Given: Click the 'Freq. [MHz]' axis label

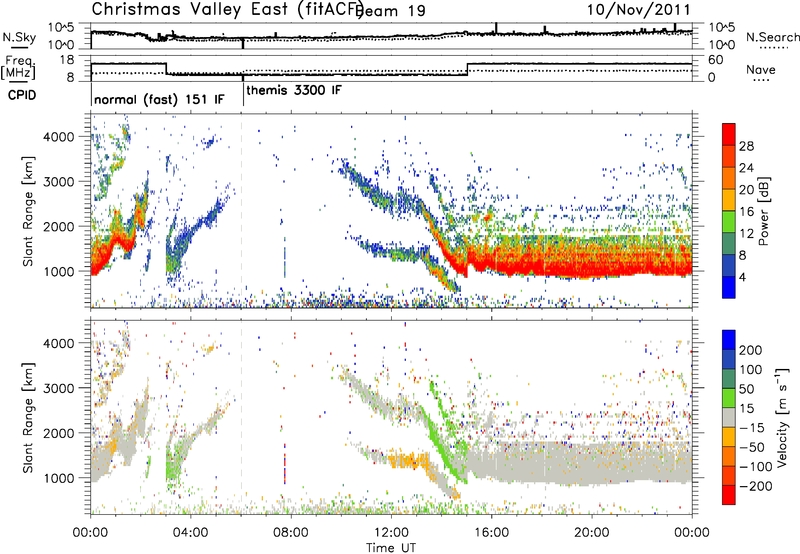Looking at the screenshot, I should pos(19,68).
